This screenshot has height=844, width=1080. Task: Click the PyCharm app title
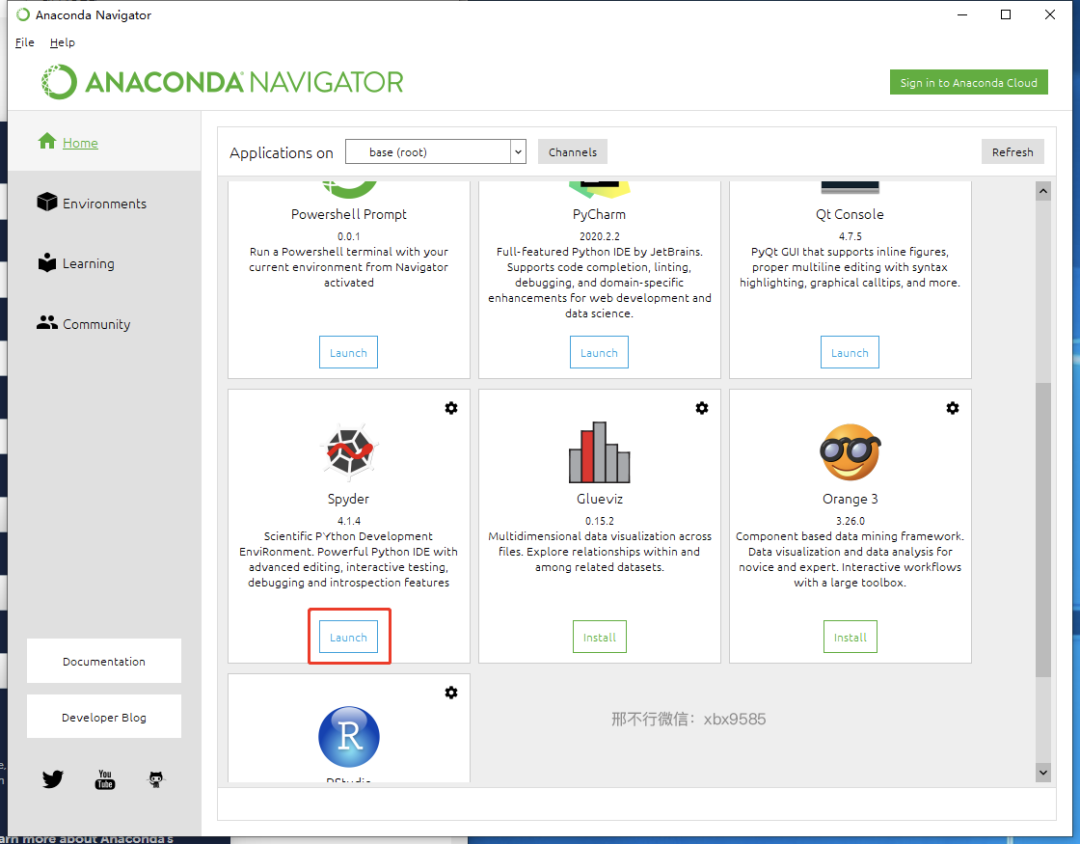coord(599,214)
